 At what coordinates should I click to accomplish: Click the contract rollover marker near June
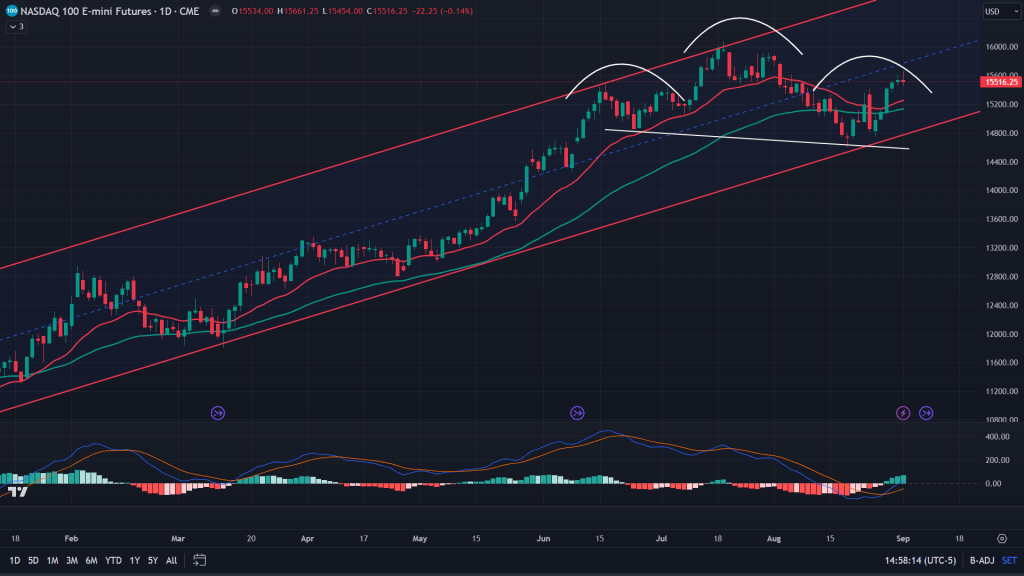577,412
